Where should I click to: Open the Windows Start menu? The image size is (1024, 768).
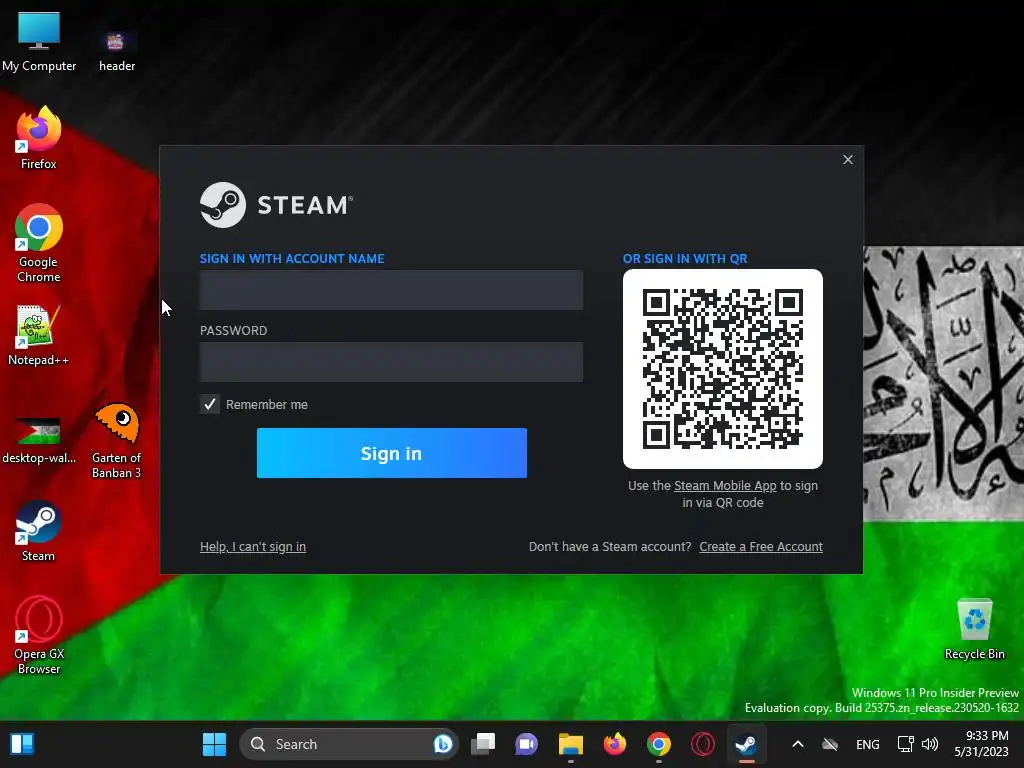[x=214, y=744]
